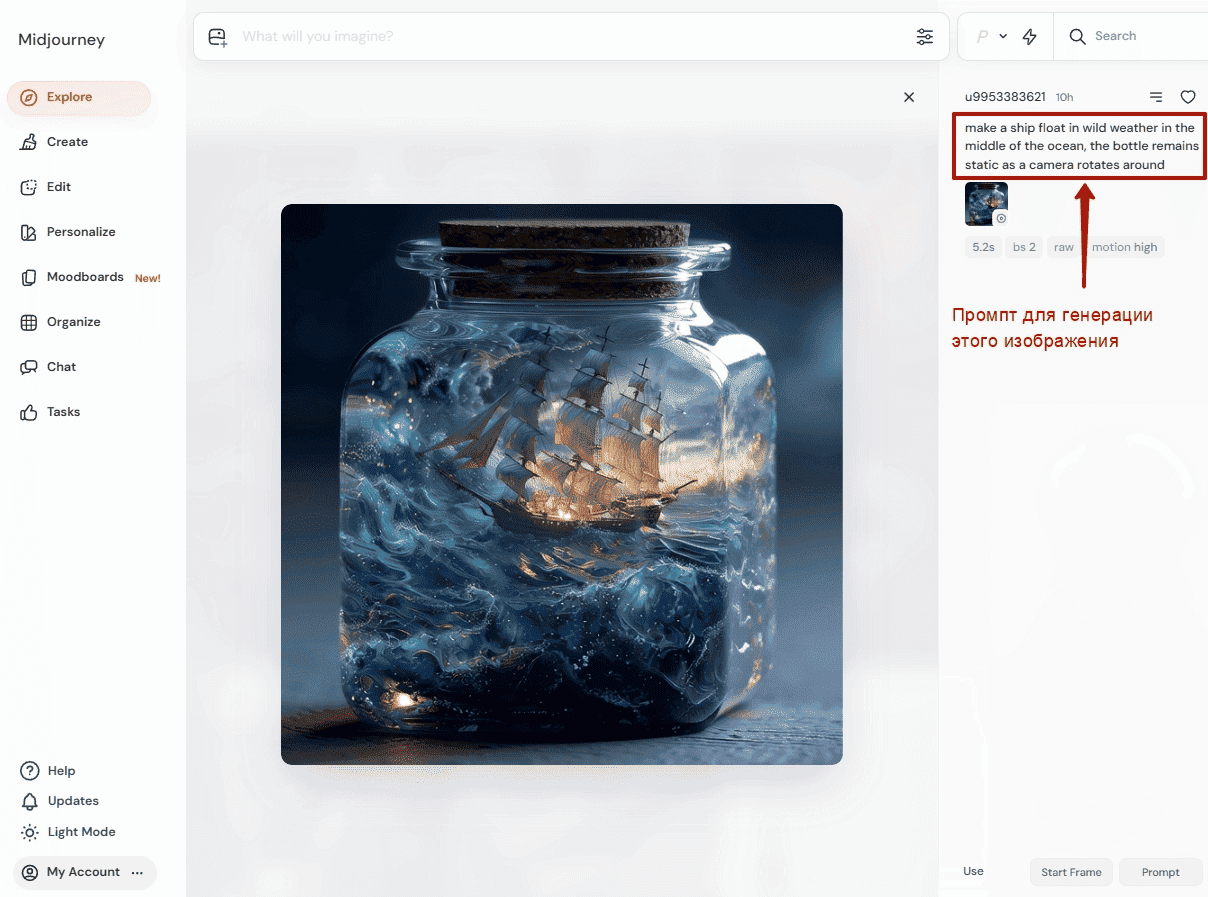The width and height of the screenshot is (1208, 897).
Task: Click the Start Frame button
Action: 1071,872
